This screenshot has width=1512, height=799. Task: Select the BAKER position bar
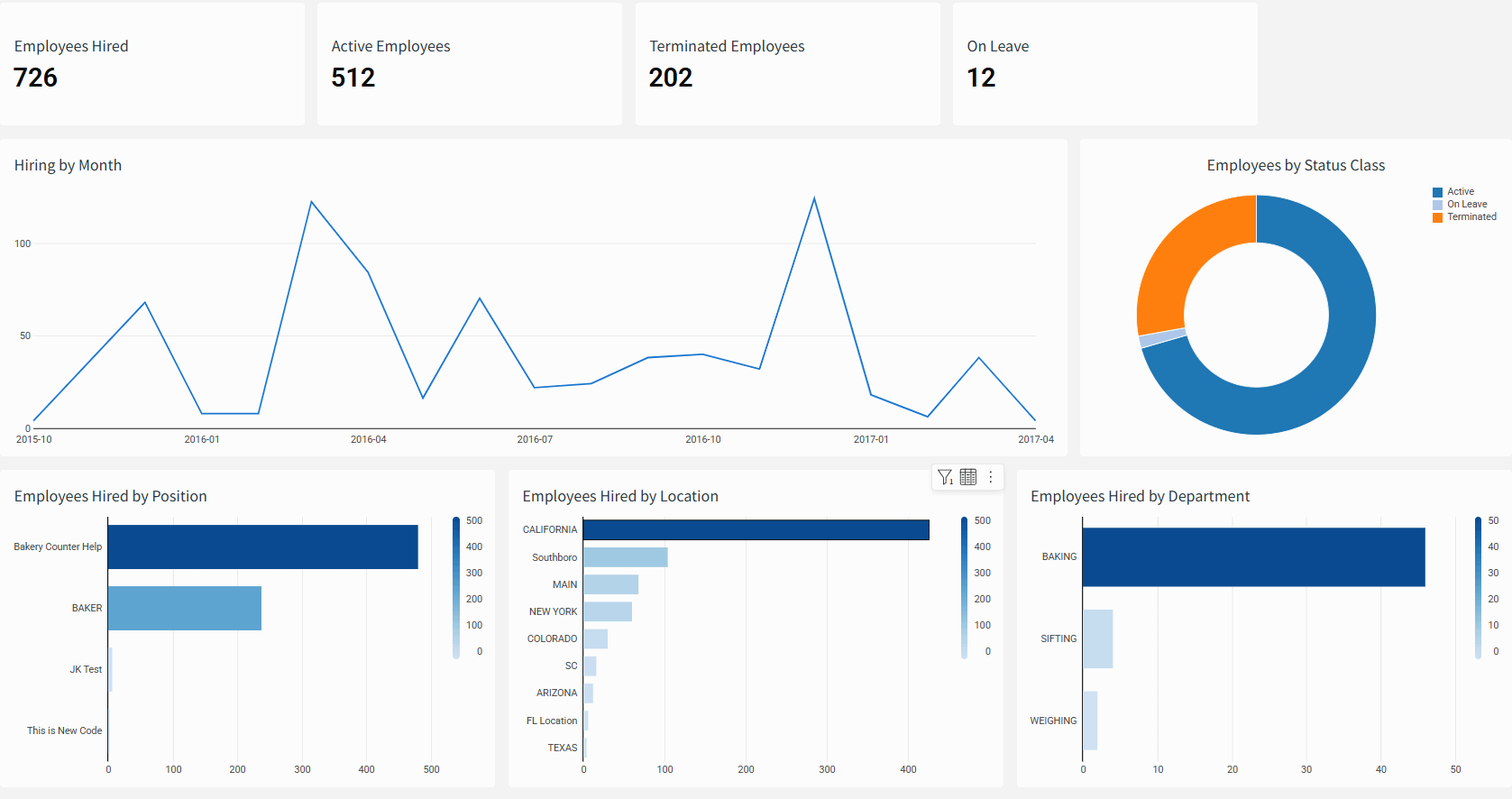tap(184, 608)
